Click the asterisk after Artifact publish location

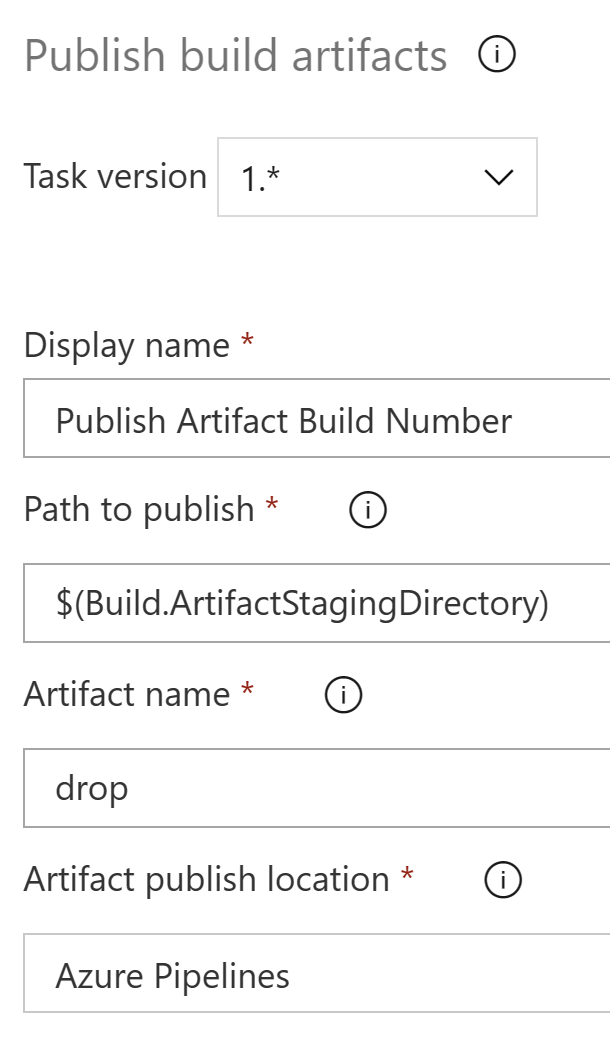pos(407,874)
